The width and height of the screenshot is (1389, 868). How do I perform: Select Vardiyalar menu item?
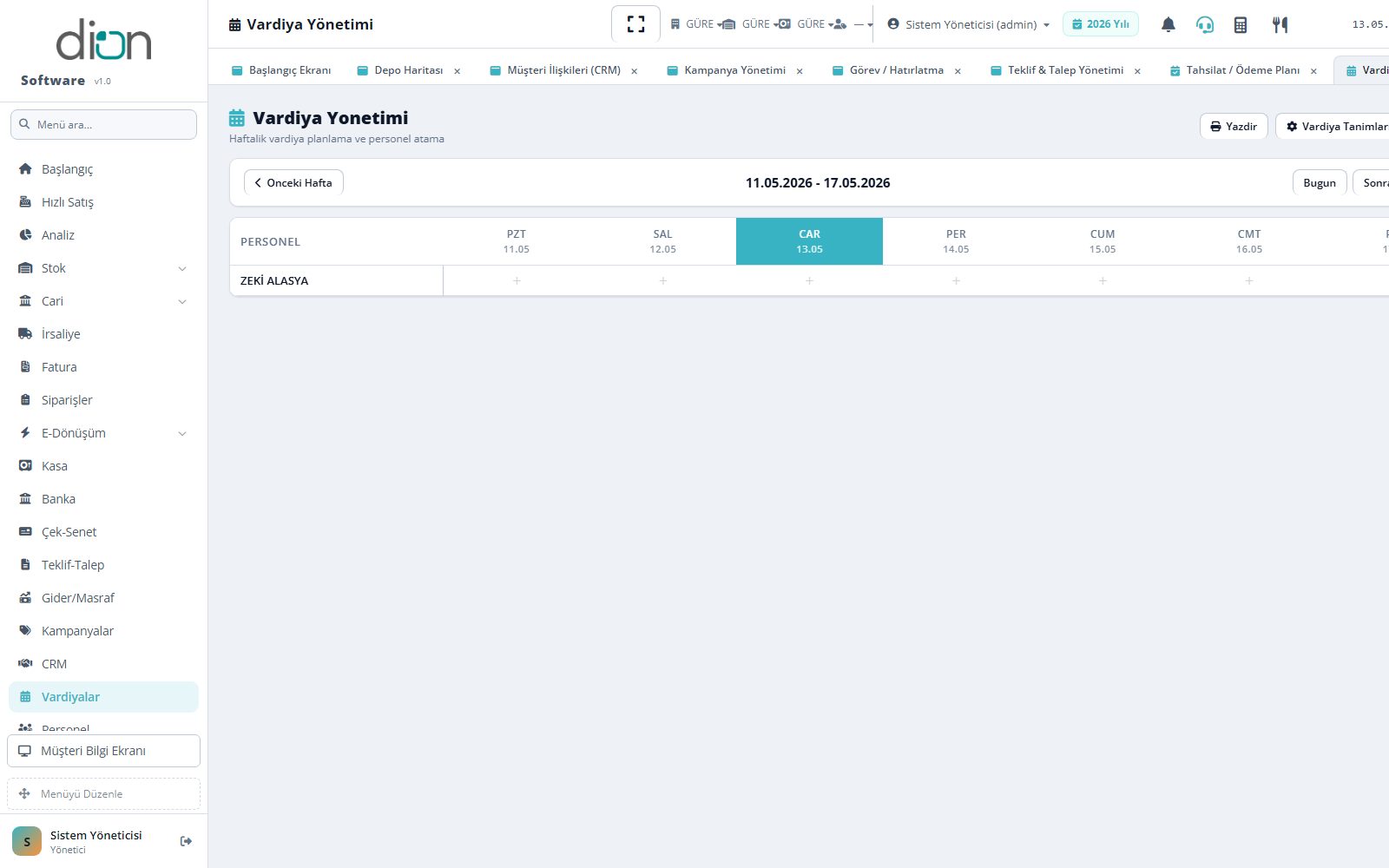pos(103,697)
